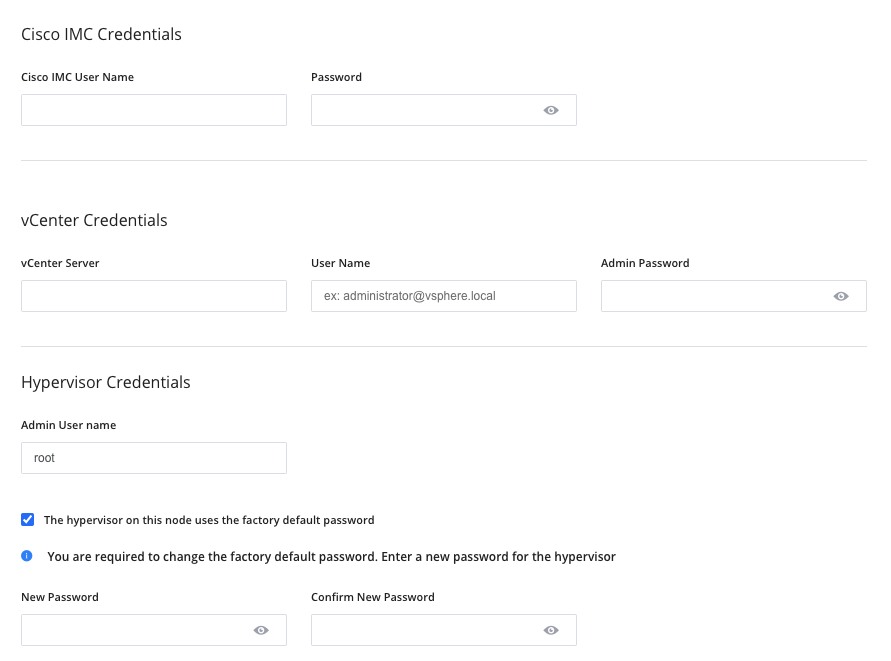Screen dimensions: 891x661
Task: Select the vCenter Server input field
Action: [x=154, y=296]
